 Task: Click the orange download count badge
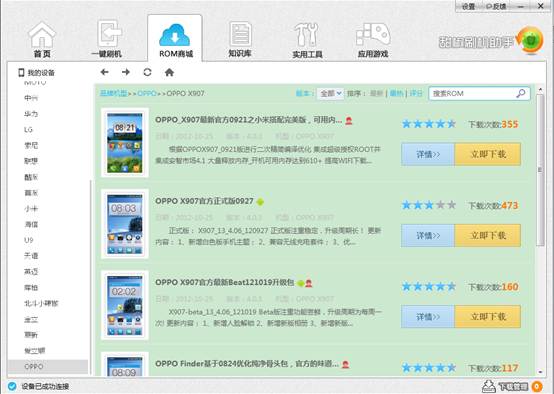pos(537,386)
